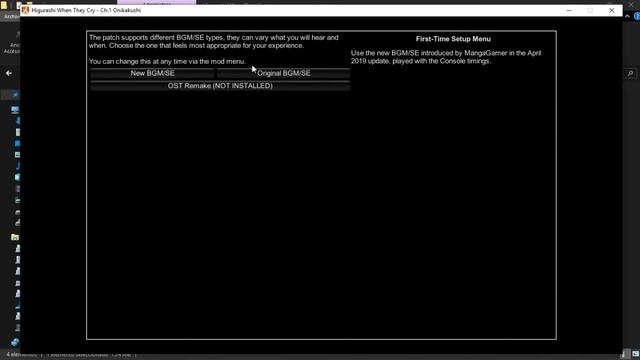The image size is (640, 360).
Task: Select yellow folder icon in Explorer sidebar
Action: (x=15, y=237)
